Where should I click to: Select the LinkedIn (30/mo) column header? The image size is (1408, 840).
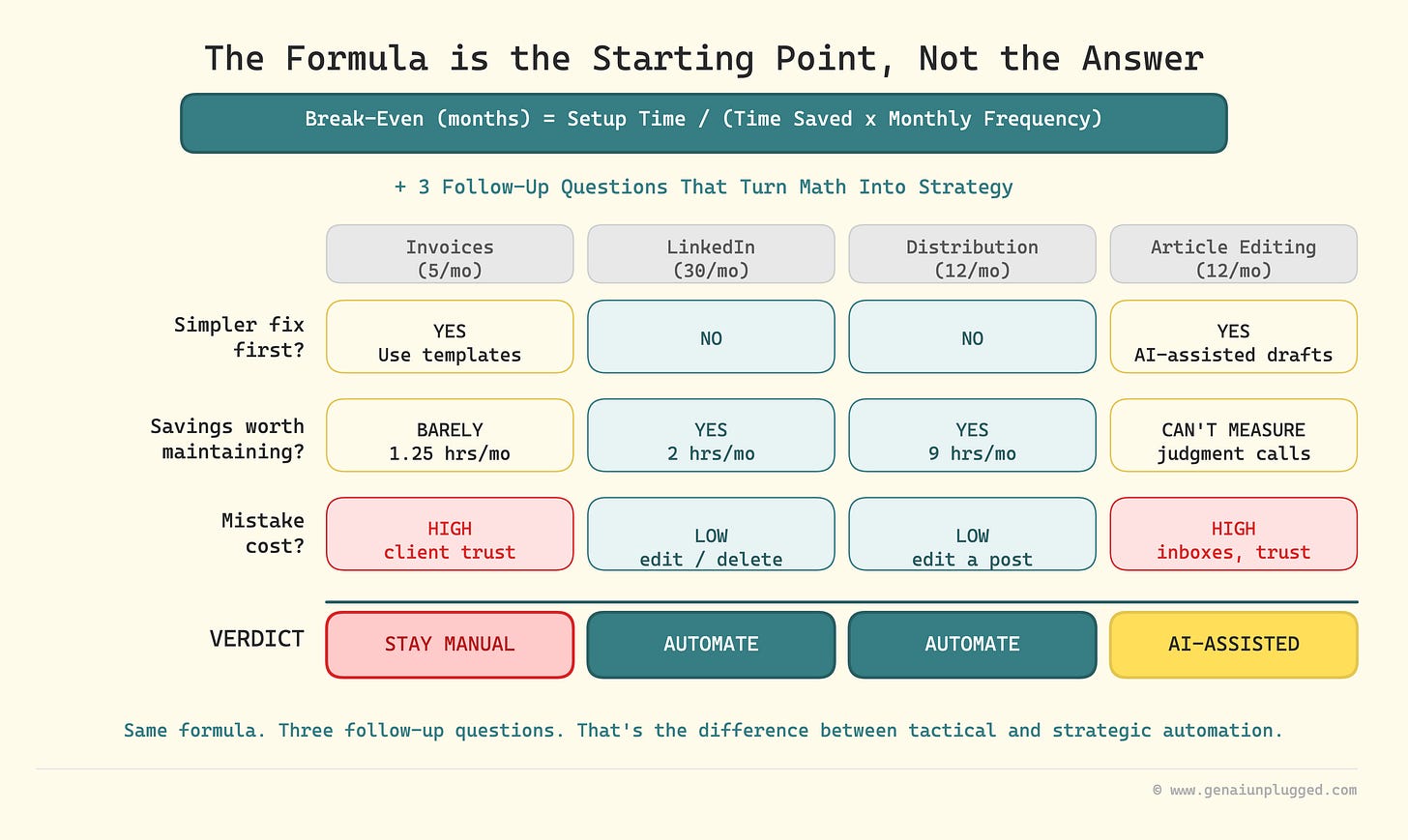(711, 254)
